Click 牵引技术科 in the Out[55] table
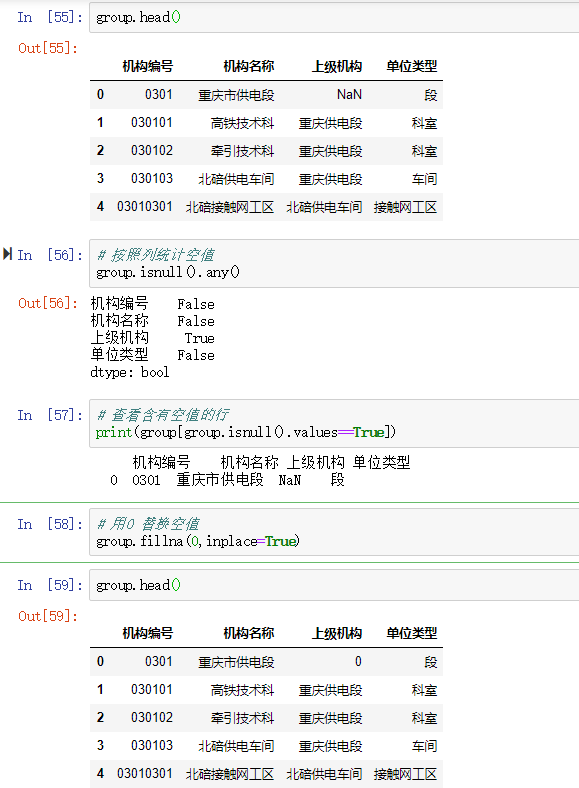Image resolution: width=579 pixels, height=788 pixels. (242, 151)
